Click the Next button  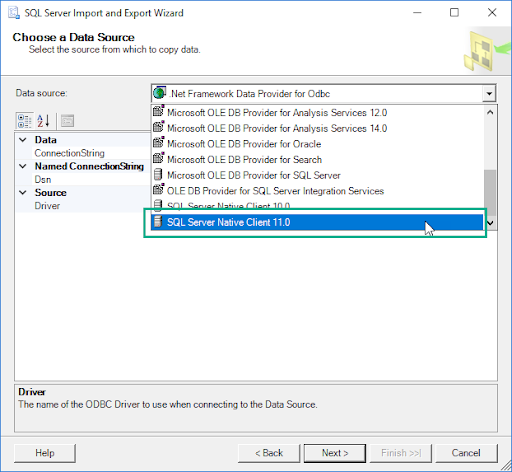pos(335,453)
